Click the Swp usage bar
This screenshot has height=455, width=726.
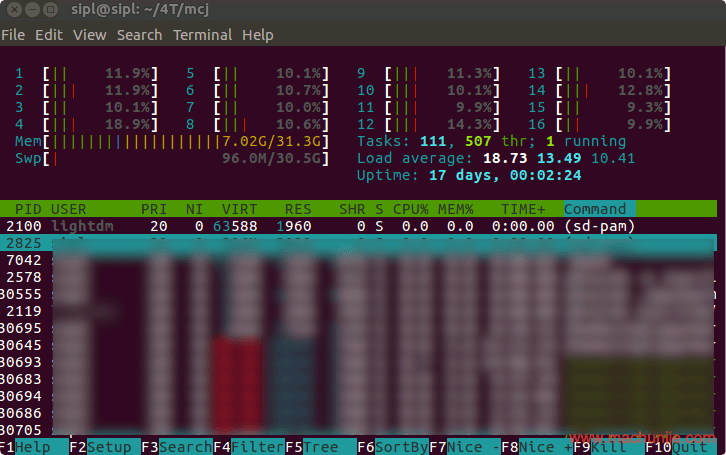pos(172,159)
